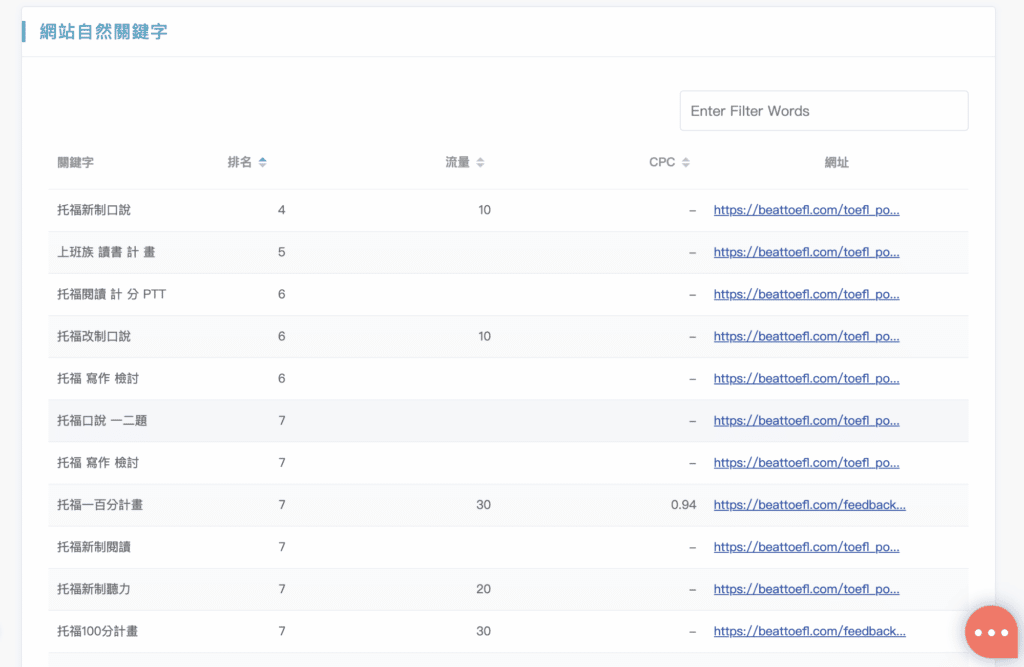Viewport: 1024px width, 667px height.
Task: Open feedback link for 托福一百分計畫 row
Action: point(809,505)
